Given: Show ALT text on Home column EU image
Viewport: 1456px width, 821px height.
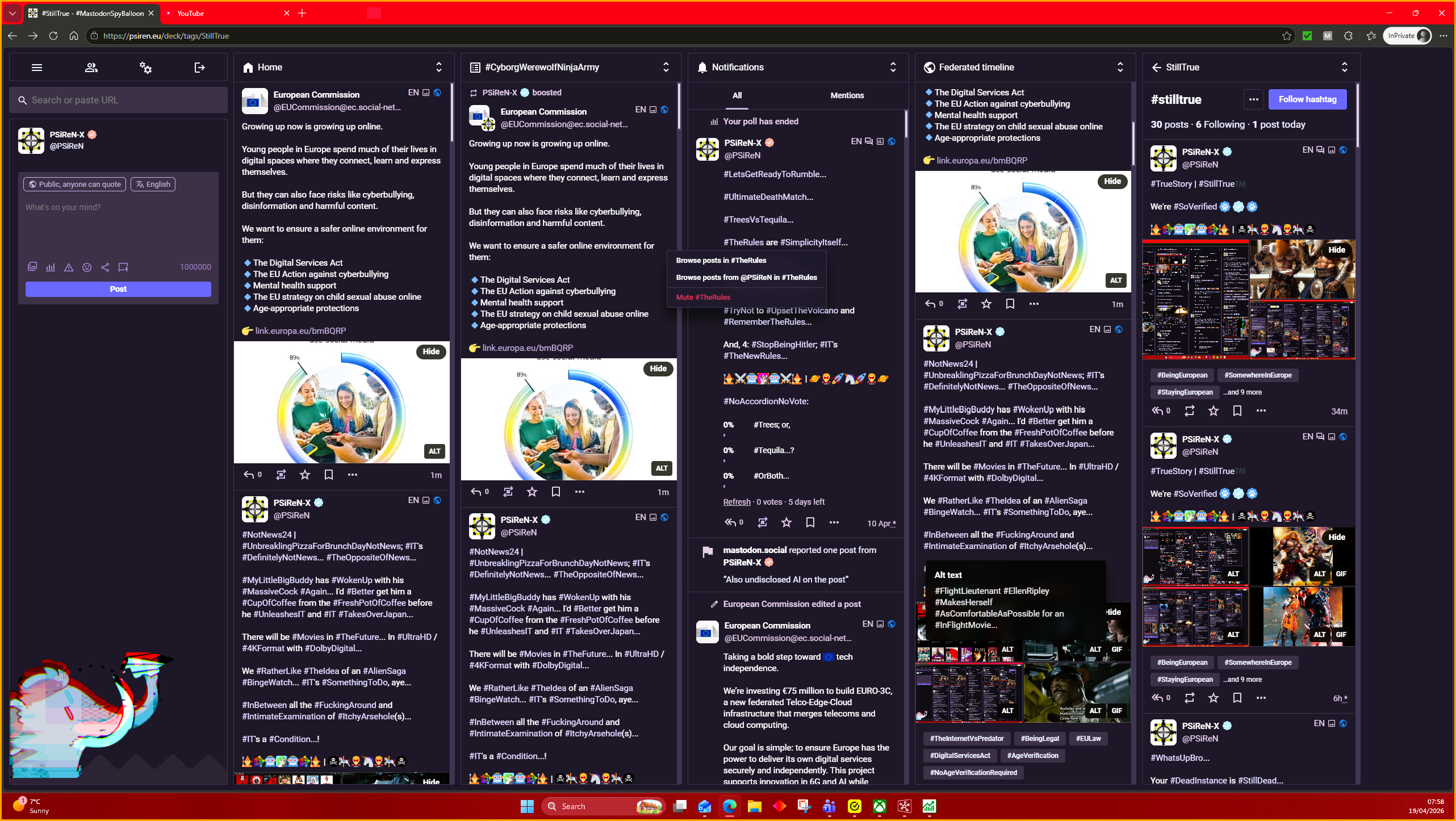Looking at the screenshot, I should (434, 451).
